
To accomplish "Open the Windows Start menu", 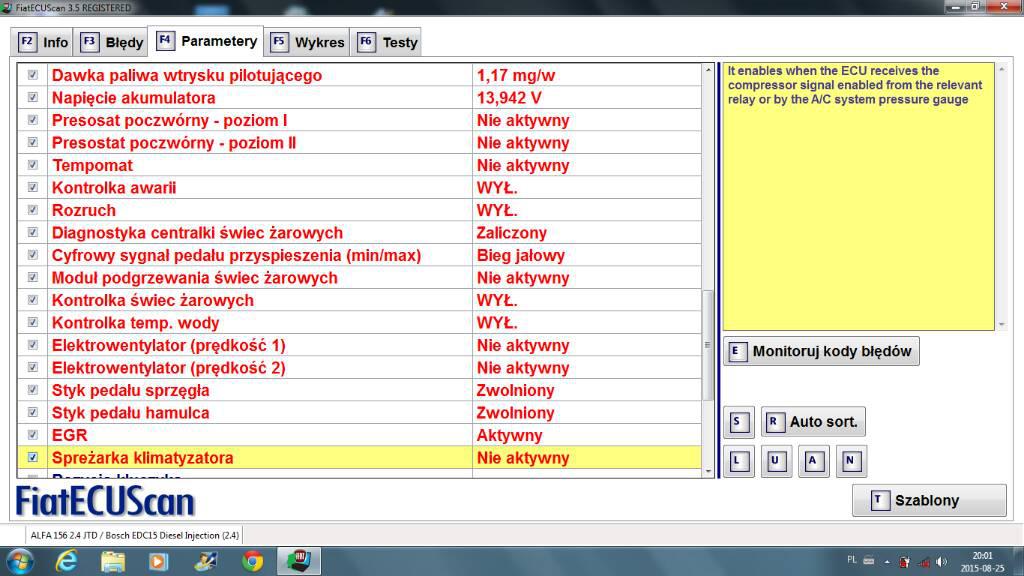I will (20, 562).
